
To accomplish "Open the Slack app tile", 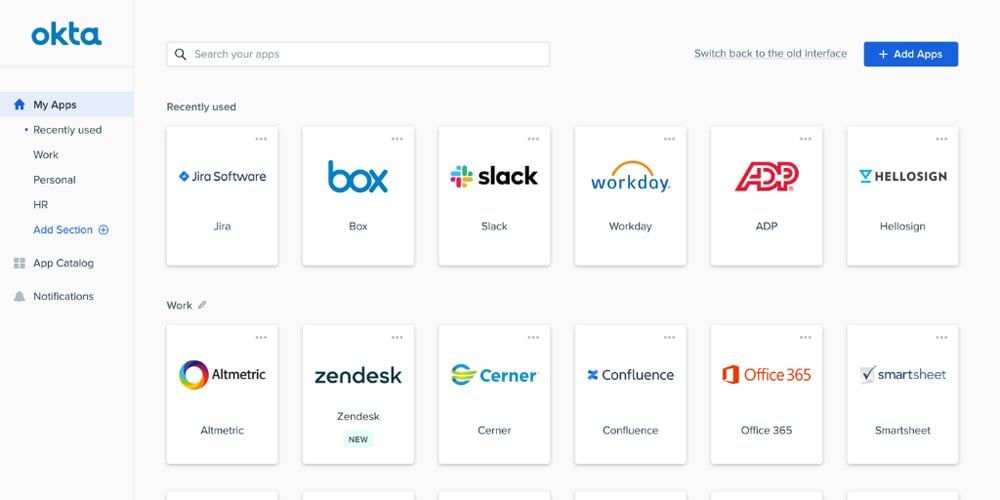I will coord(494,195).
